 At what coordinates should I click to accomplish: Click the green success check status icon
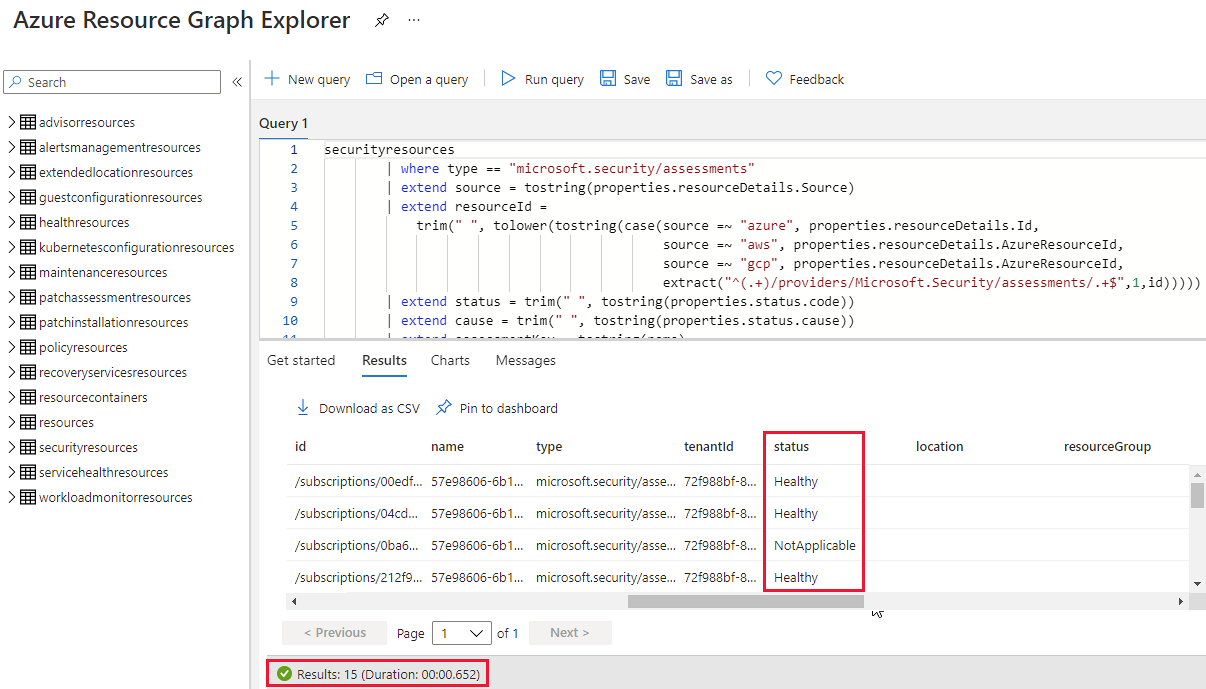pos(285,674)
